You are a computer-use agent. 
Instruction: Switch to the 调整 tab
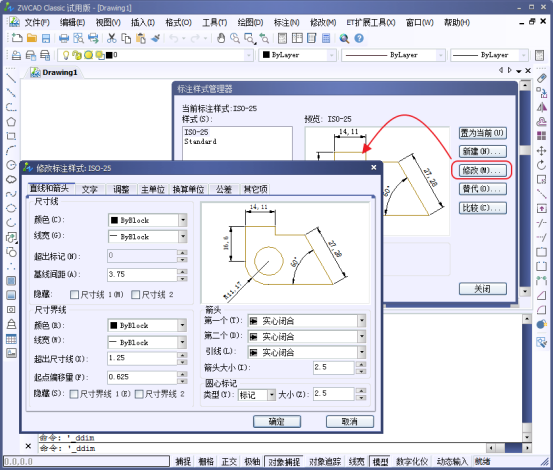tap(121, 189)
